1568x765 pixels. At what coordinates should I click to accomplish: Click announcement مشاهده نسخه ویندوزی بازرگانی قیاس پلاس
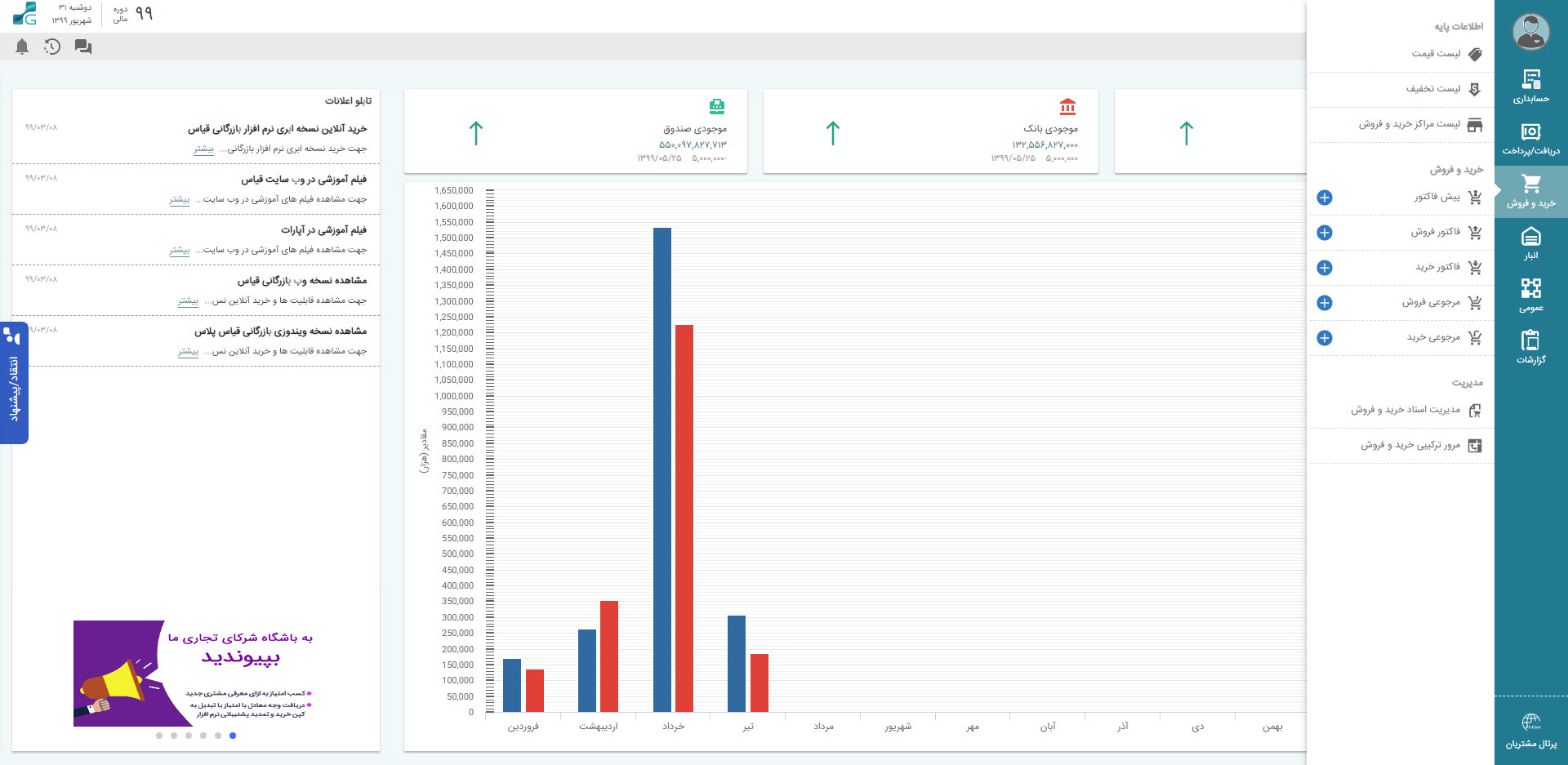(x=280, y=331)
